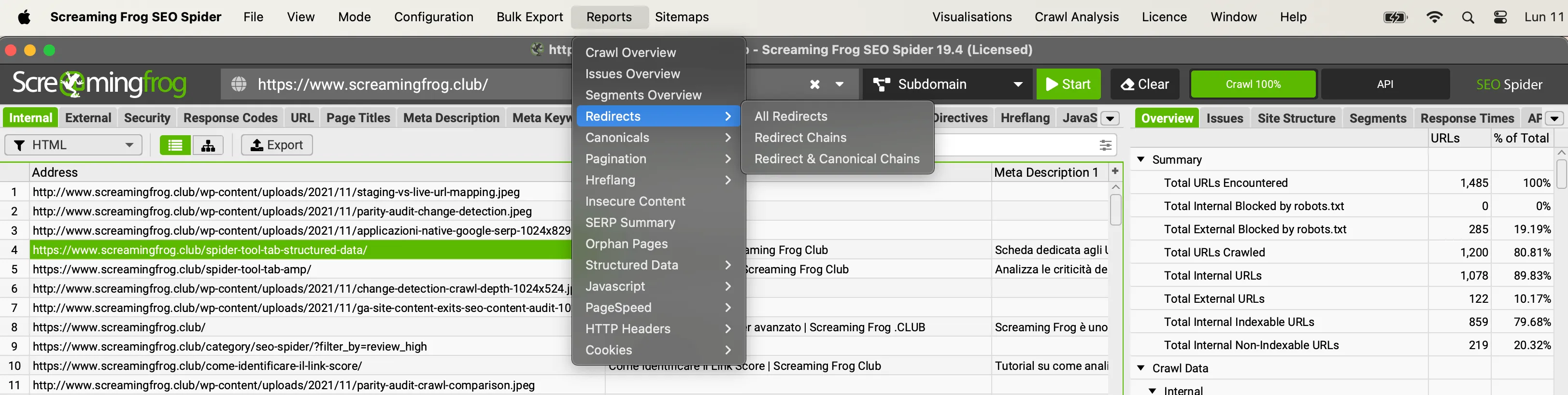Switch to tree view icon

[208, 145]
